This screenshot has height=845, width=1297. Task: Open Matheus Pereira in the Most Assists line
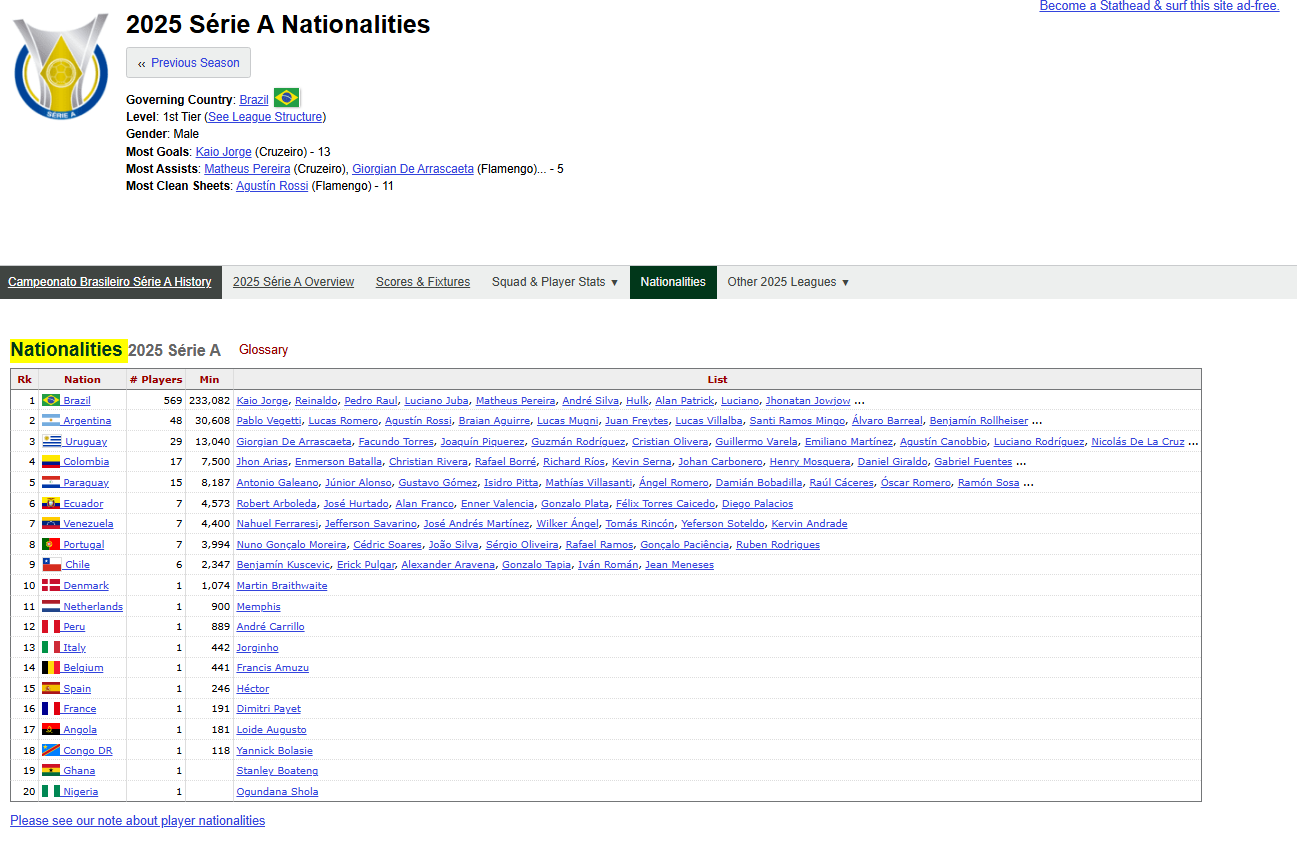[x=247, y=169]
